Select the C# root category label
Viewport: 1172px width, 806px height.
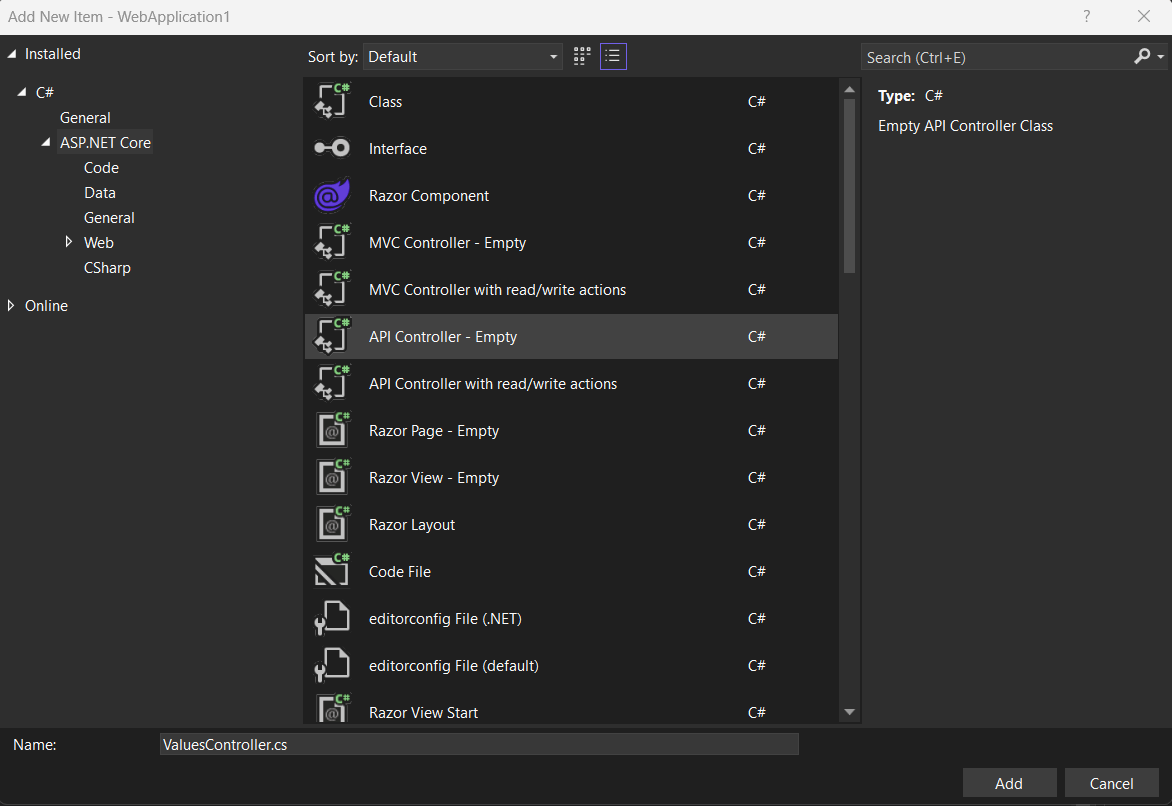tap(45, 92)
